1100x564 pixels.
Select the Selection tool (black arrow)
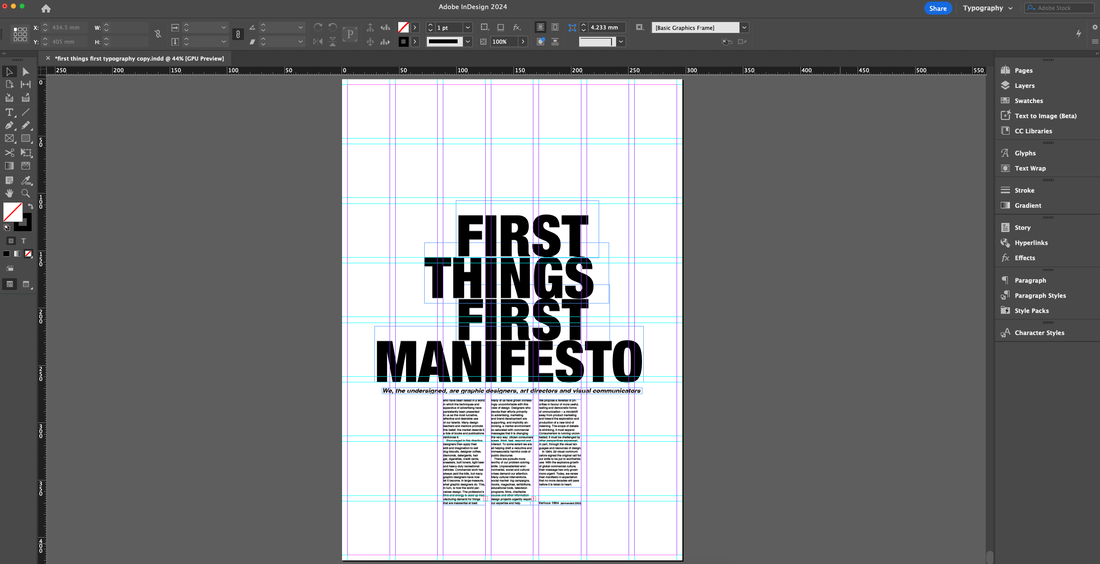(x=10, y=72)
